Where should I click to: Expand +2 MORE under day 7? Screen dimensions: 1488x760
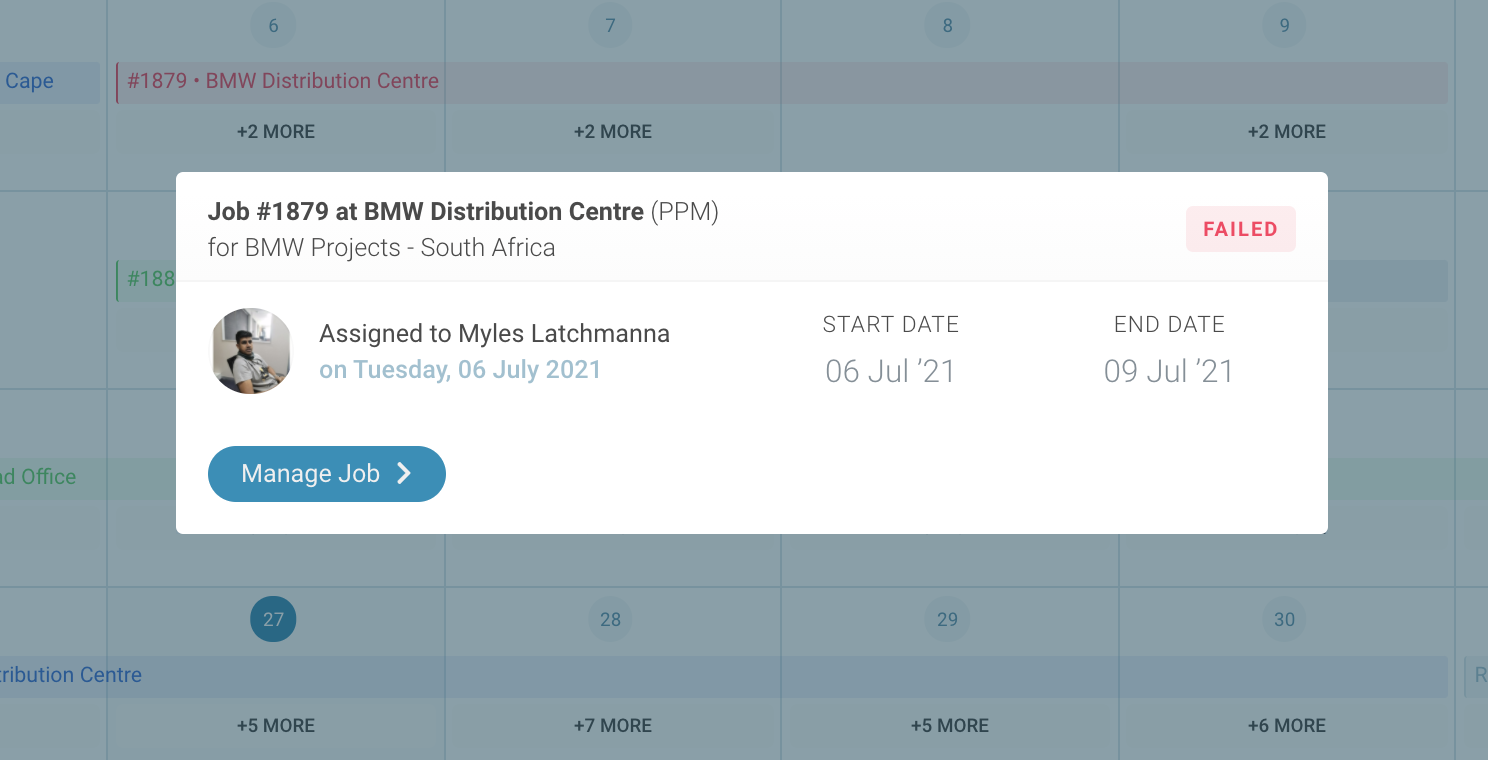[x=613, y=132]
